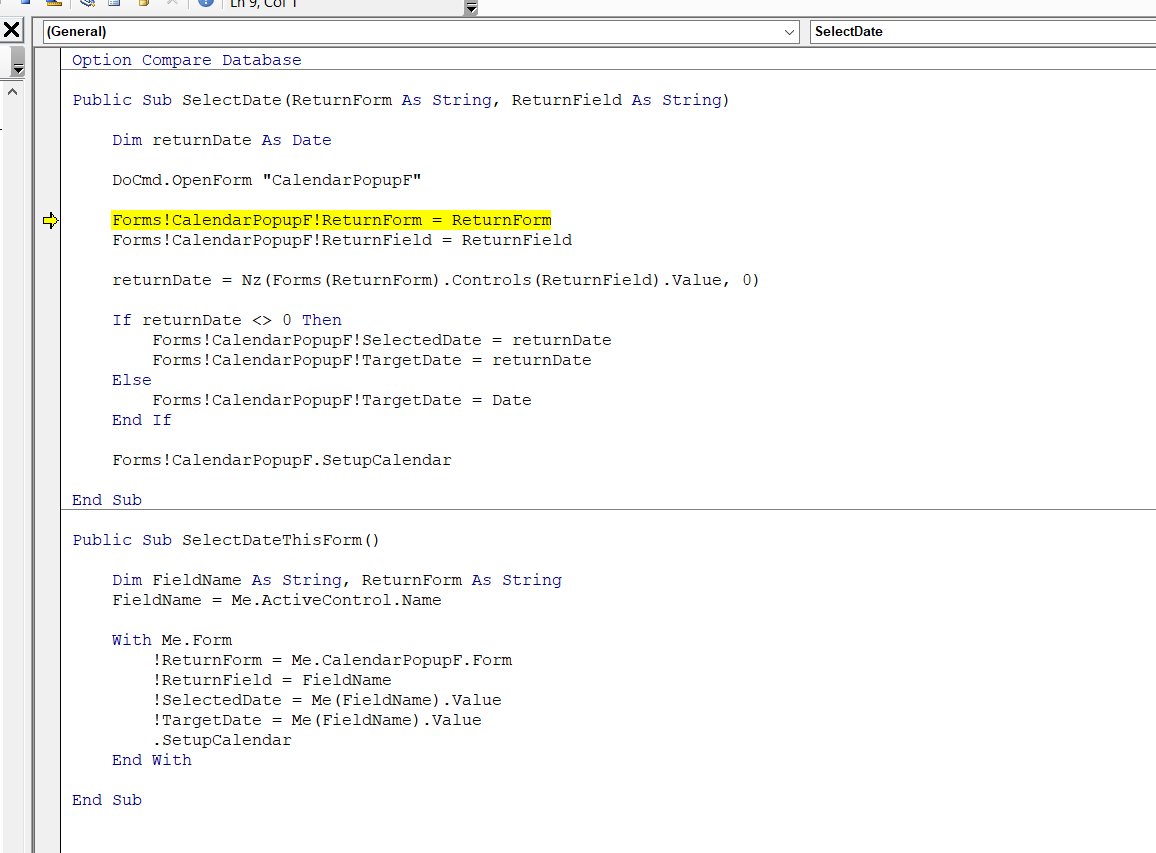Screen dimensions: 1156x853
Task: Close the left pane with X
Action: tap(12, 31)
